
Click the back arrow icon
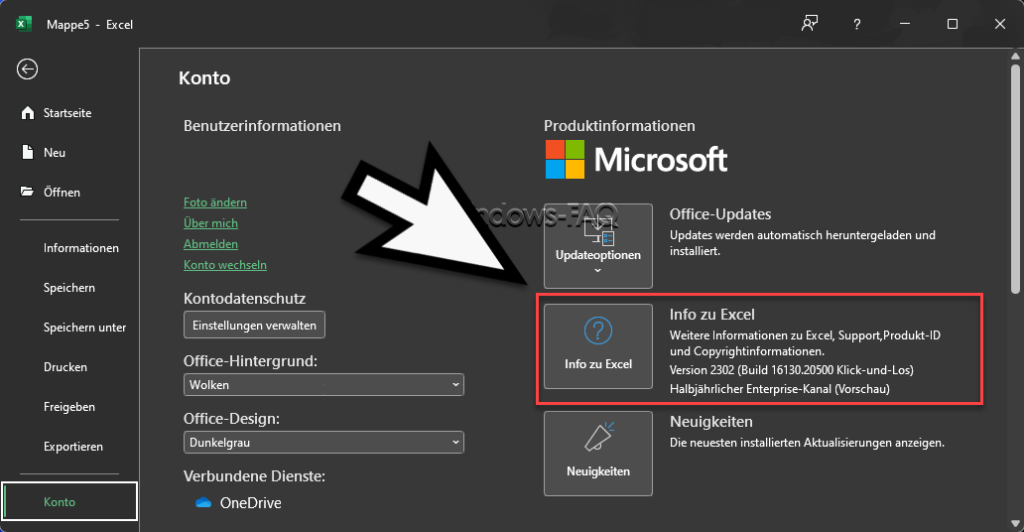pyautogui.click(x=27, y=69)
